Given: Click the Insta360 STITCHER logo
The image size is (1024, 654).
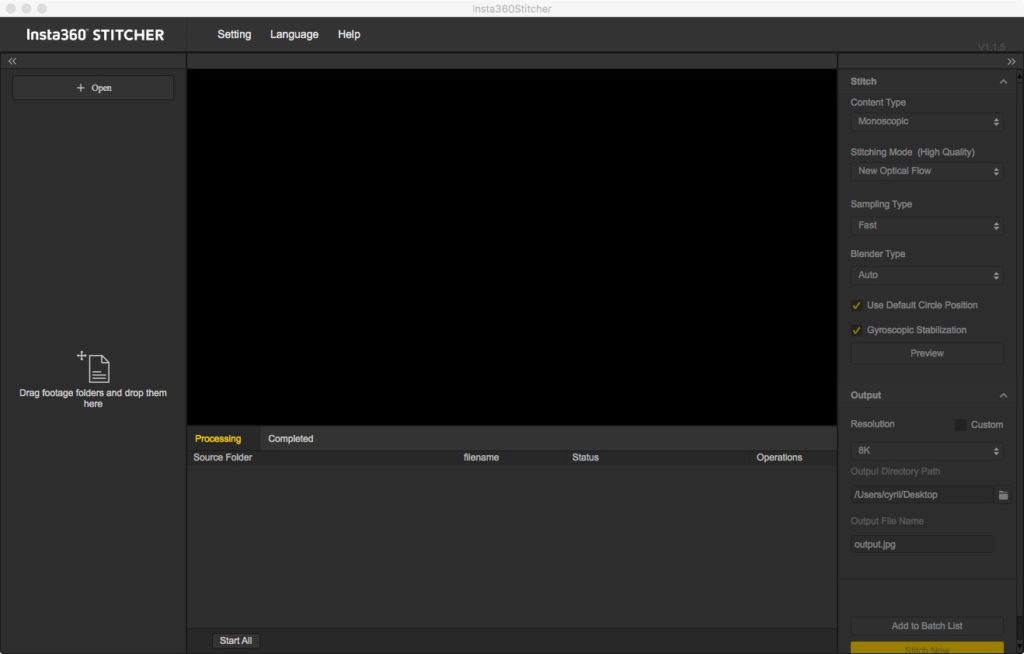Looking at the screenshot, I should [95, 35].
